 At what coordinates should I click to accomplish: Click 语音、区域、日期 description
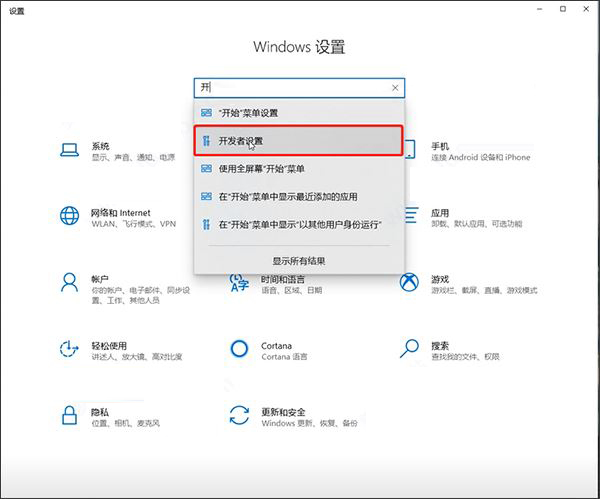(x=292, y=290)
